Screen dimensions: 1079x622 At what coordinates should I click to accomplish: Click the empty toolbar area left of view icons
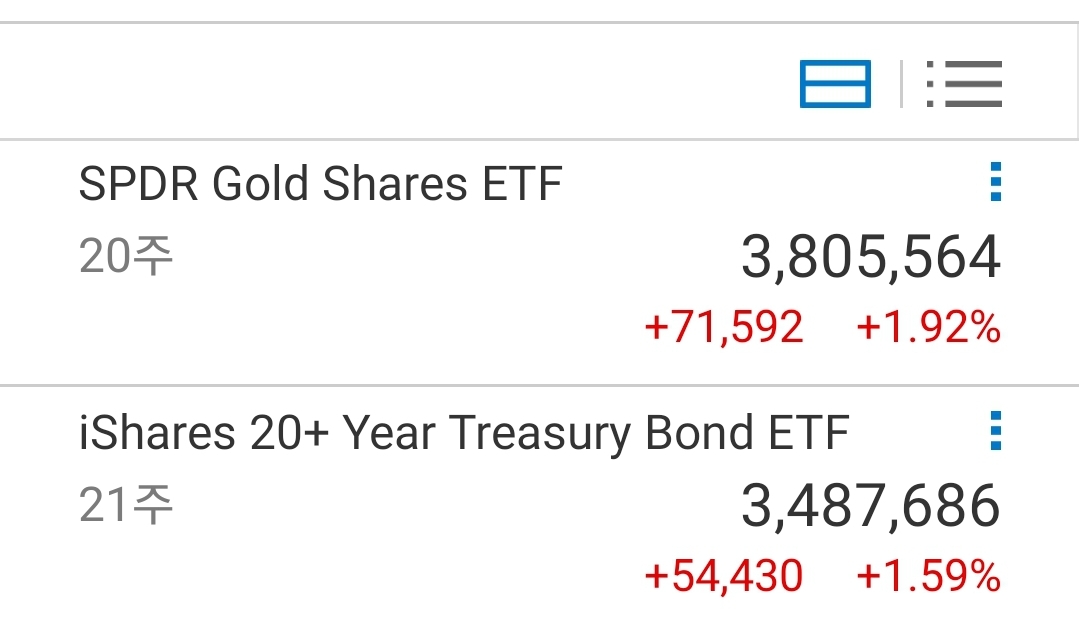click(400, 84)
